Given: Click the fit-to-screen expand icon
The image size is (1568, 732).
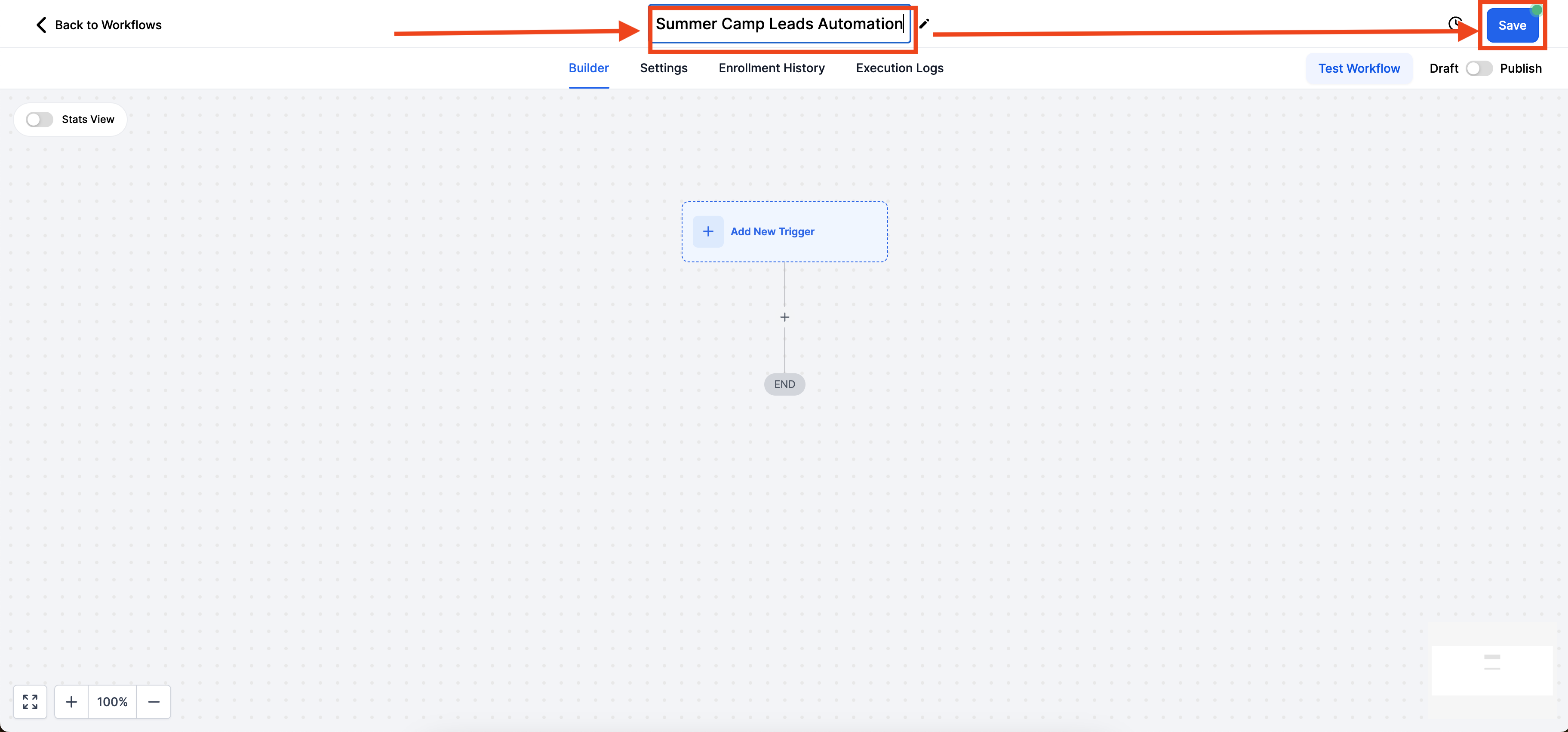Looking at the screenshot, I should click(x=30, y=701).
